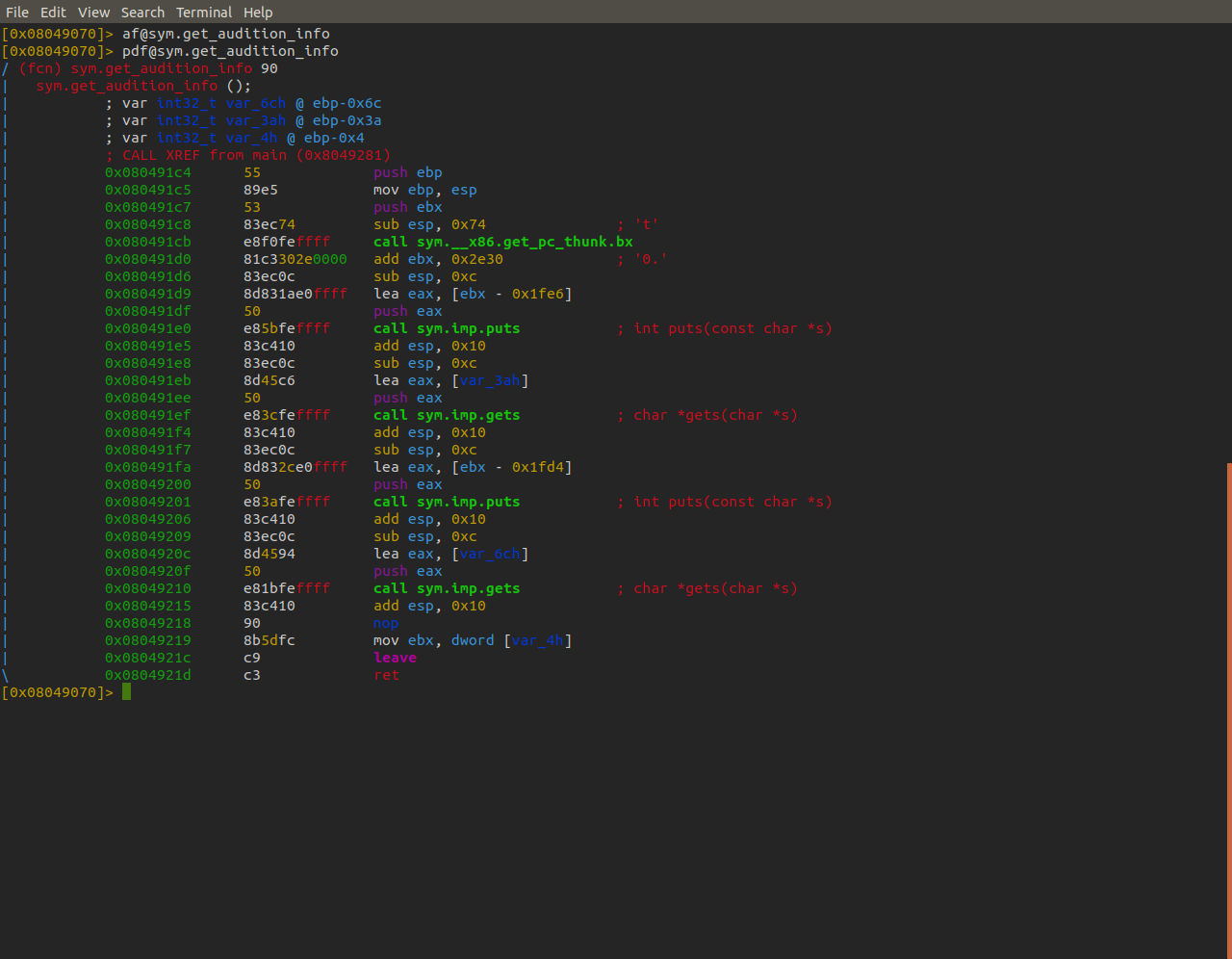Open the View menu

pyautogui.click(x=93, y=13)
